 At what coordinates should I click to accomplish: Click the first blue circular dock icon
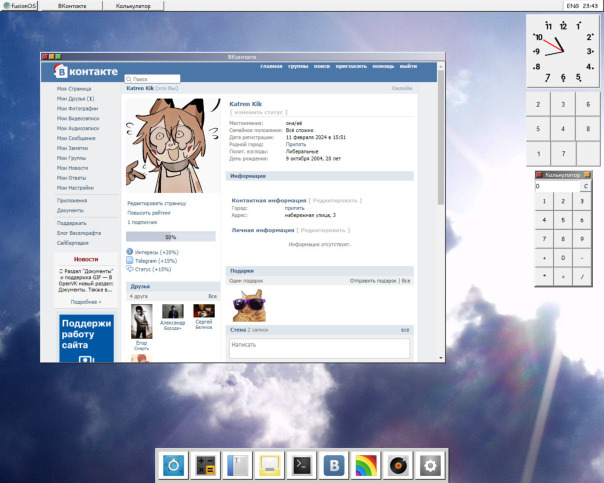point(174,464)
